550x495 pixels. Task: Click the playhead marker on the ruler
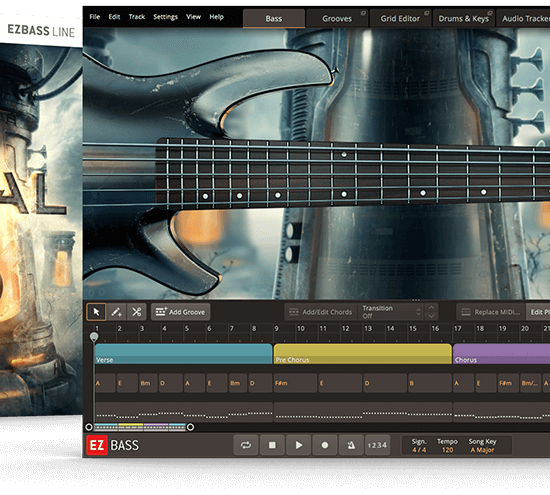[x=94, y=337]
